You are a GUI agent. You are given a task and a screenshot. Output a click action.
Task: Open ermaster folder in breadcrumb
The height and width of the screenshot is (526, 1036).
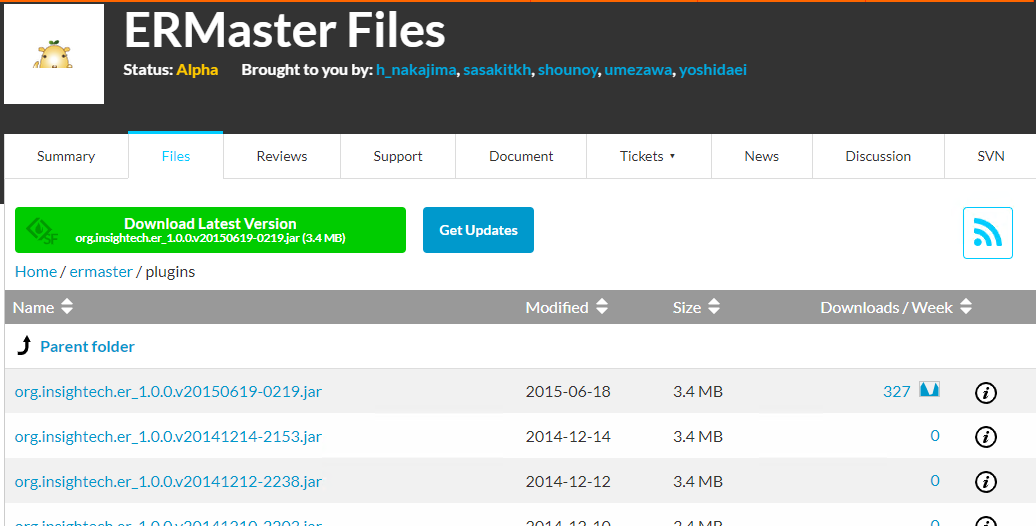[x=101, y=272]
